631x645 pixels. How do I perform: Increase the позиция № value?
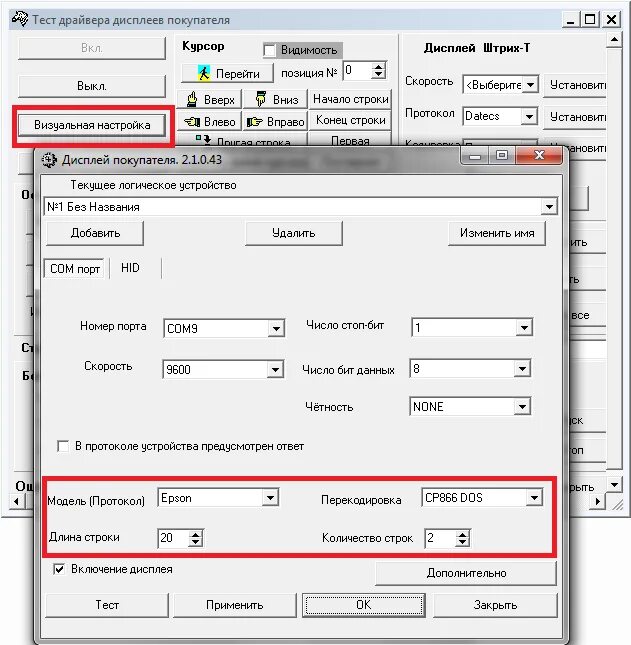pos(378,67)
